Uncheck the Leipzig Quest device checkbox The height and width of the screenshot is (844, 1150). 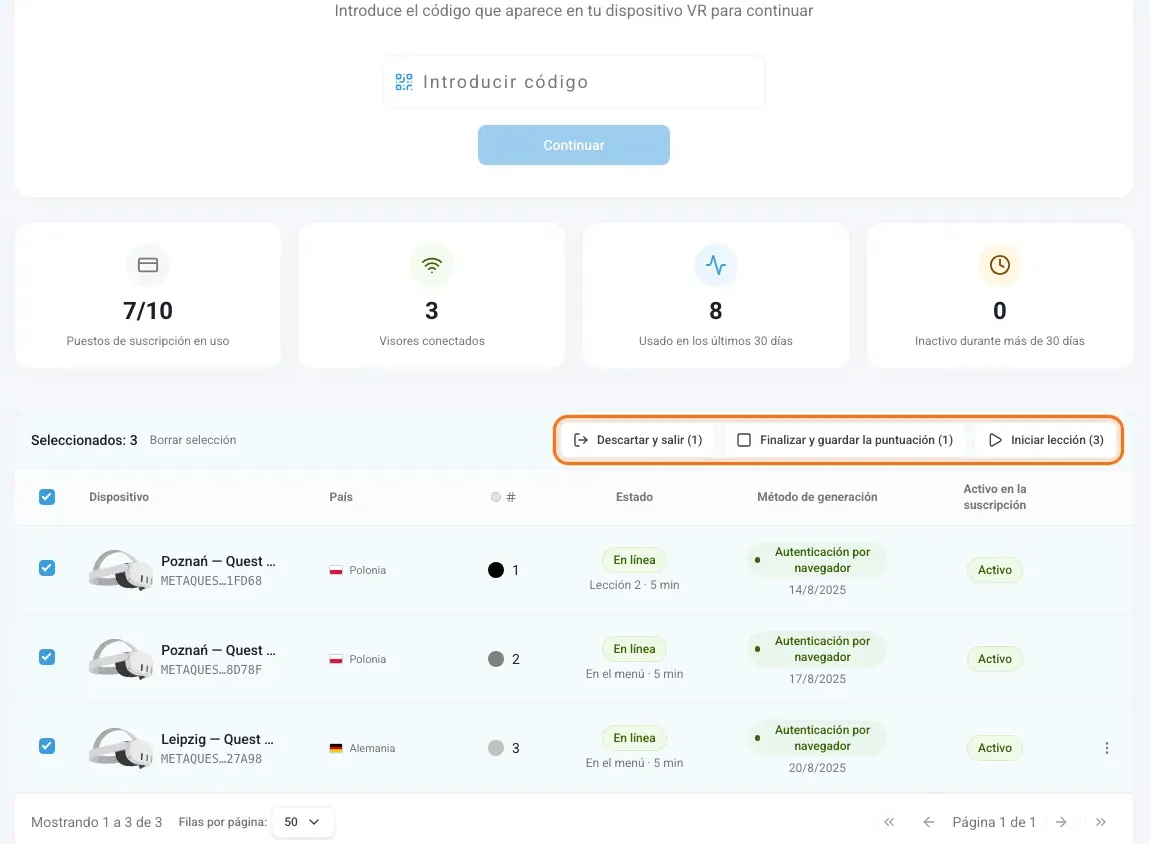click(47, 746)
